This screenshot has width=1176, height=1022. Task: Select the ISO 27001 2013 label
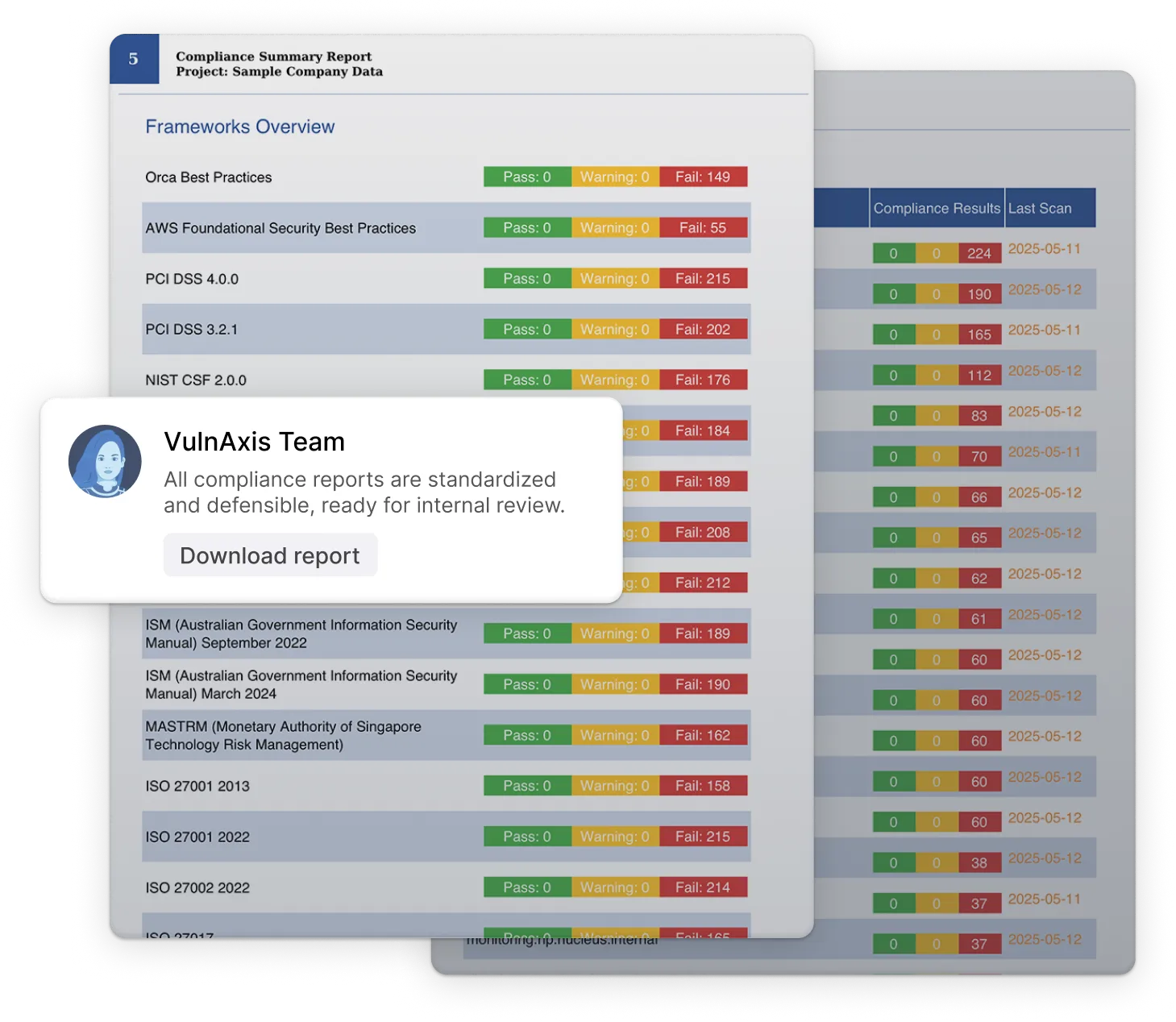[197, 786]
